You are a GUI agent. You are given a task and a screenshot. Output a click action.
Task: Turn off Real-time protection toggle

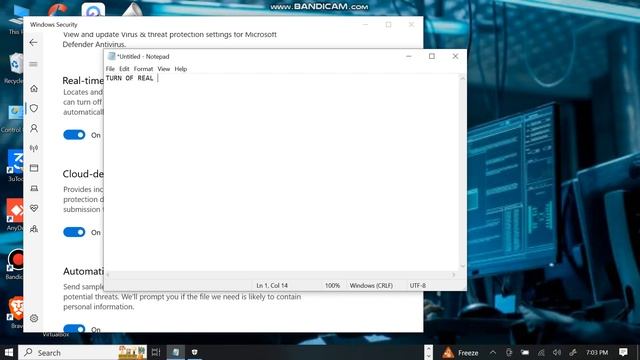tap(74, 135)
